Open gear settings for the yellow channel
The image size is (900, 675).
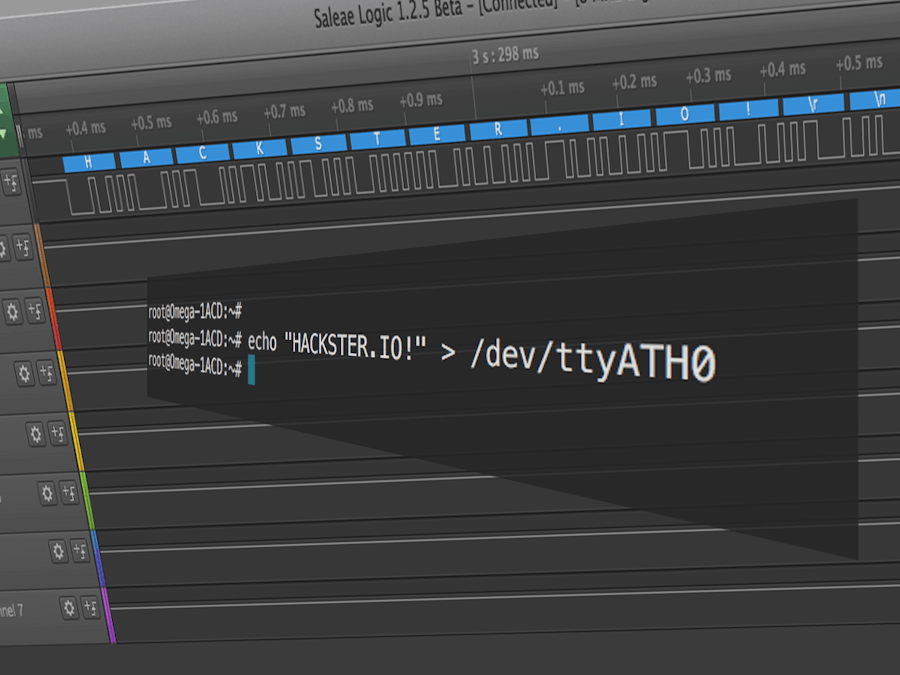pos(36,434)
